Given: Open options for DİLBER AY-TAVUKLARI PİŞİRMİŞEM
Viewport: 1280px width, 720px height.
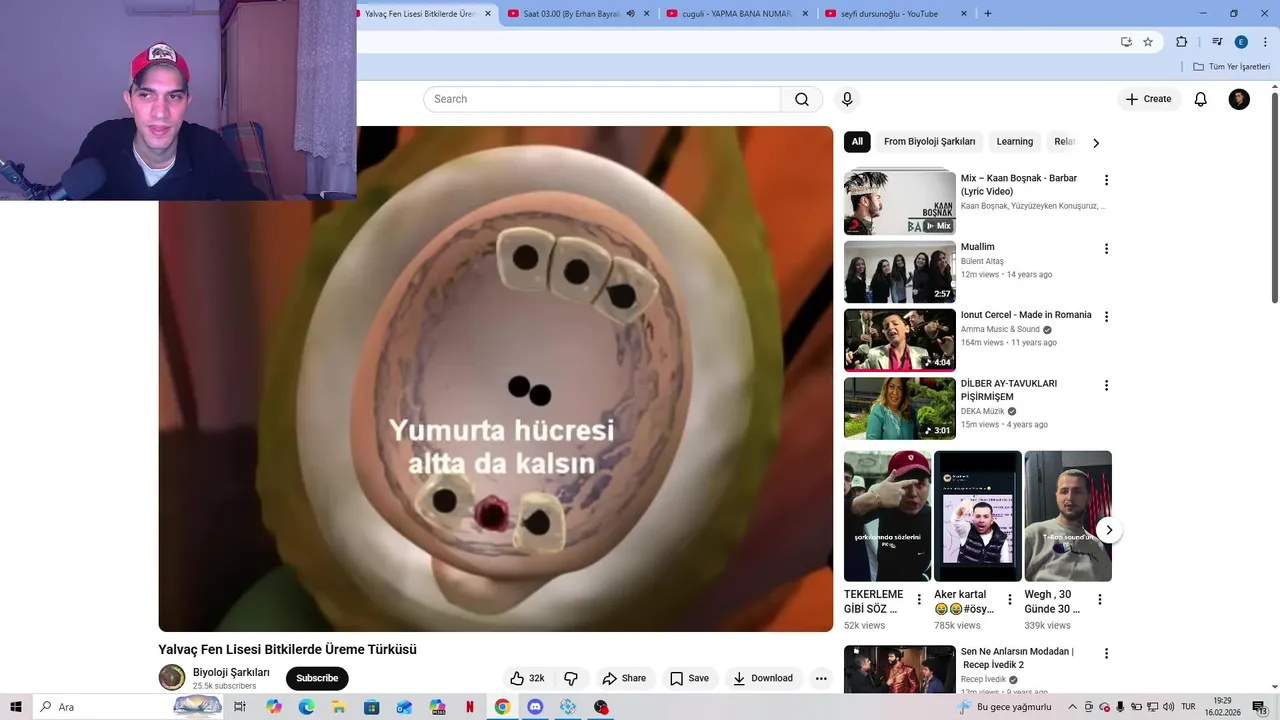Looking at the screenshot, I should tap(1106, 385).
